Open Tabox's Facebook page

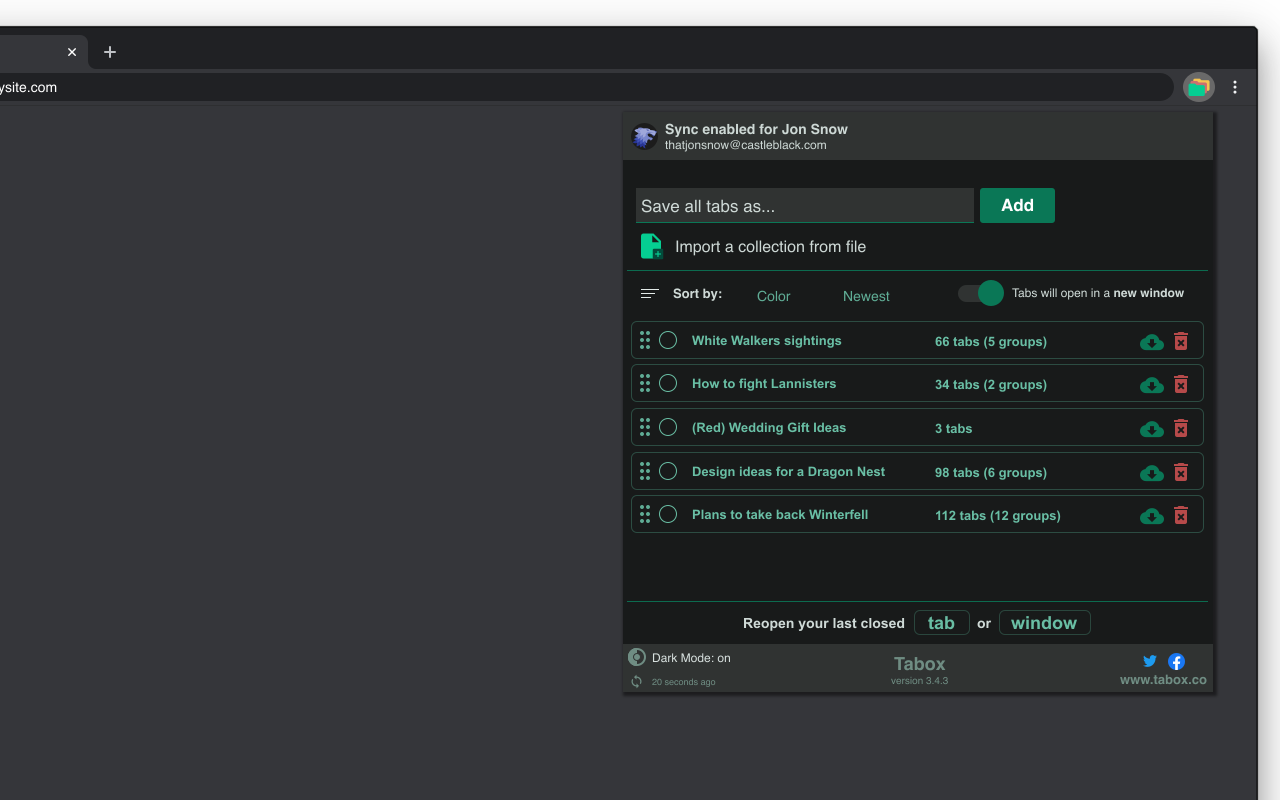(1176, 661)
